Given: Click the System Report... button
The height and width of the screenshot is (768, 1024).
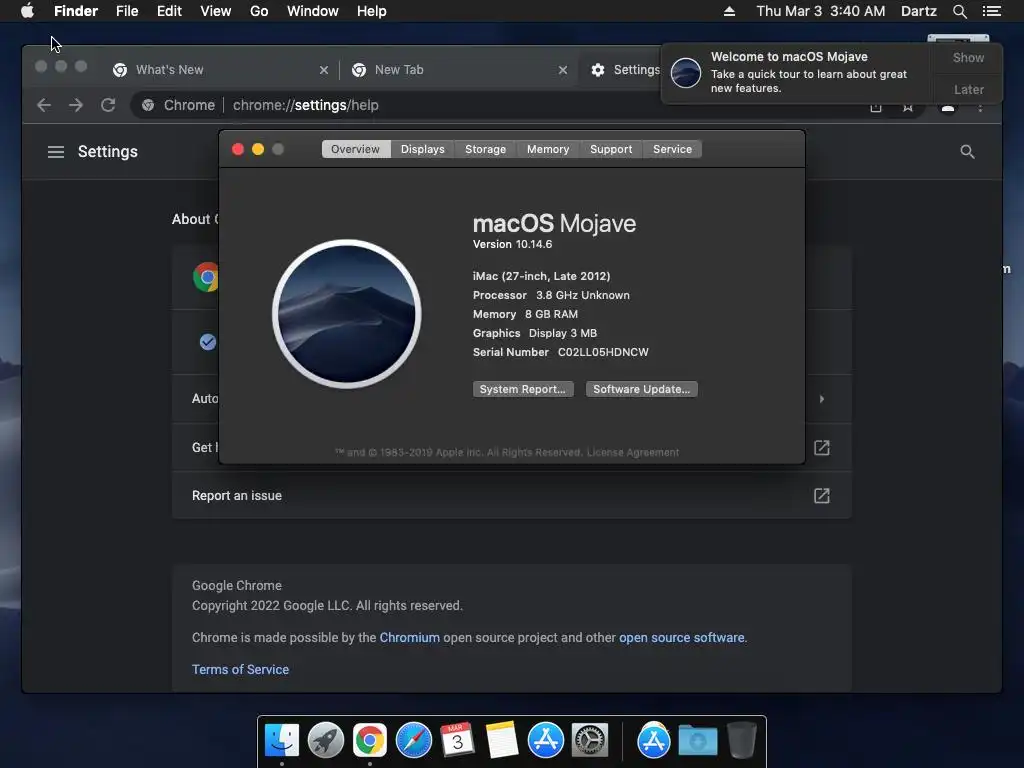Looking at the screenshot, I should [523, 389].
